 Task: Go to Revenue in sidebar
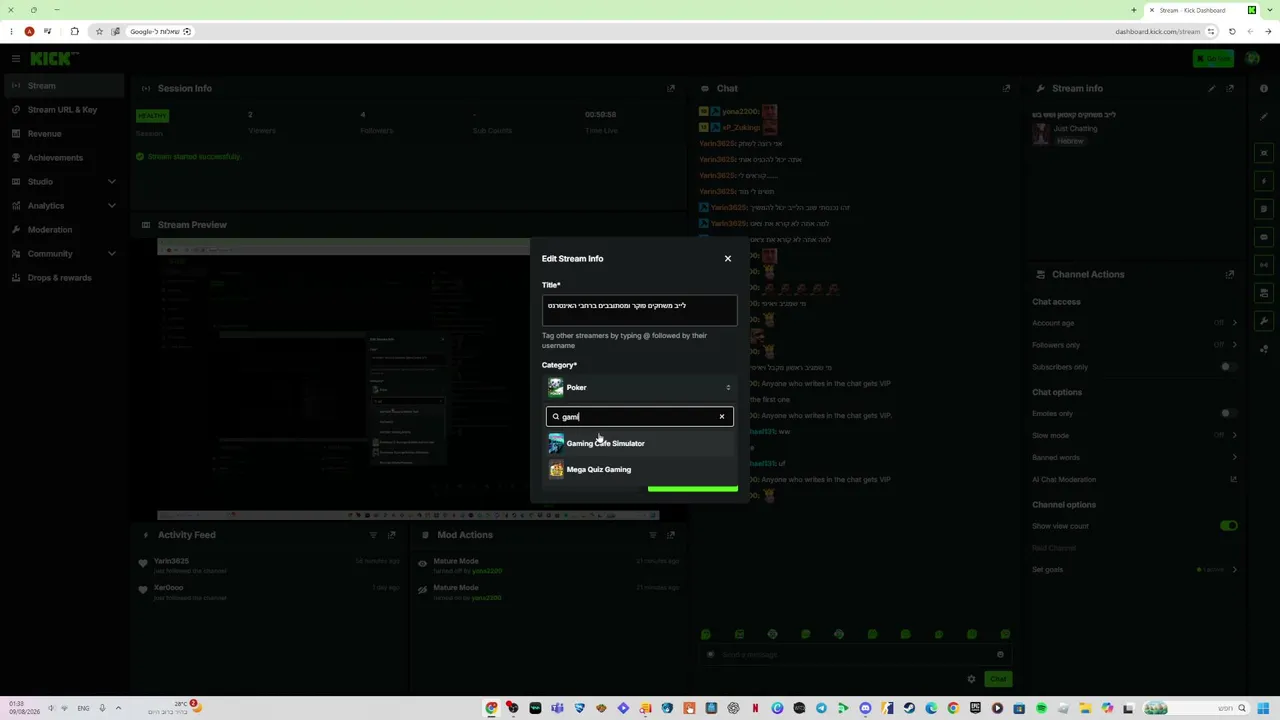pos(64,134)
